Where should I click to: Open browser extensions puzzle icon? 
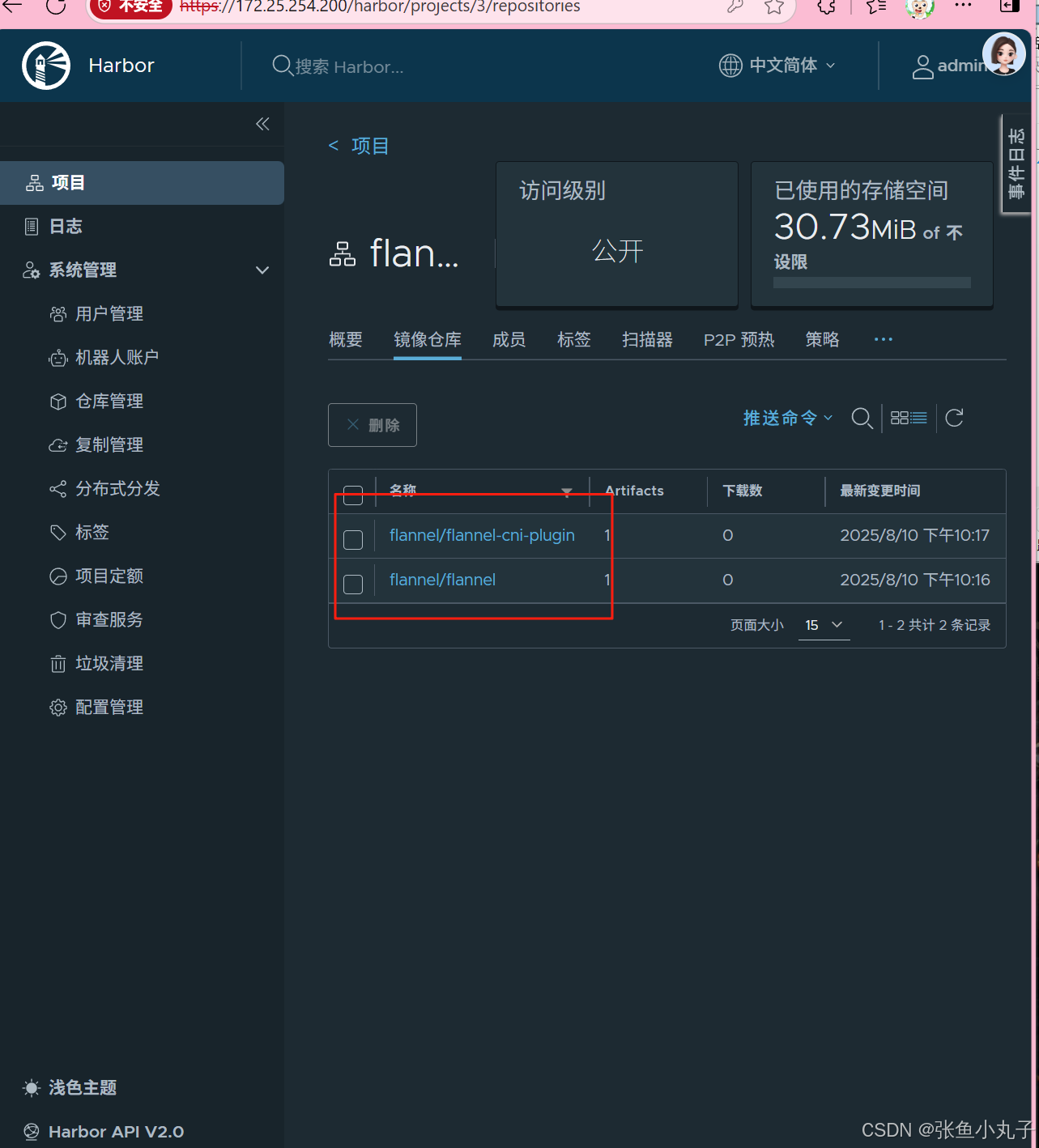click(826, 6)
